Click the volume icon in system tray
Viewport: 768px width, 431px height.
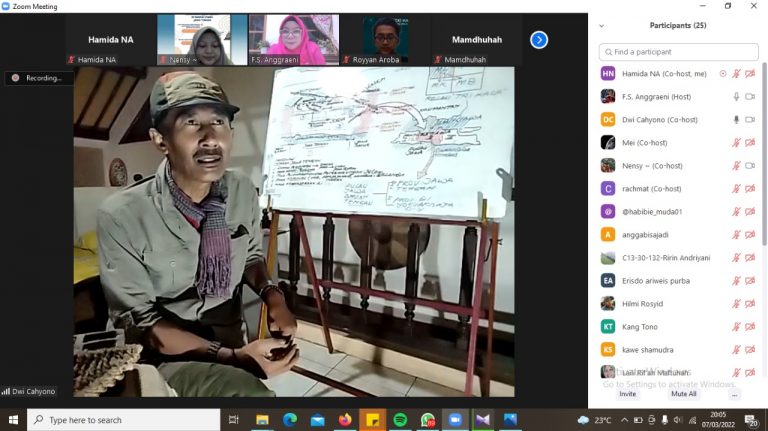678,420
